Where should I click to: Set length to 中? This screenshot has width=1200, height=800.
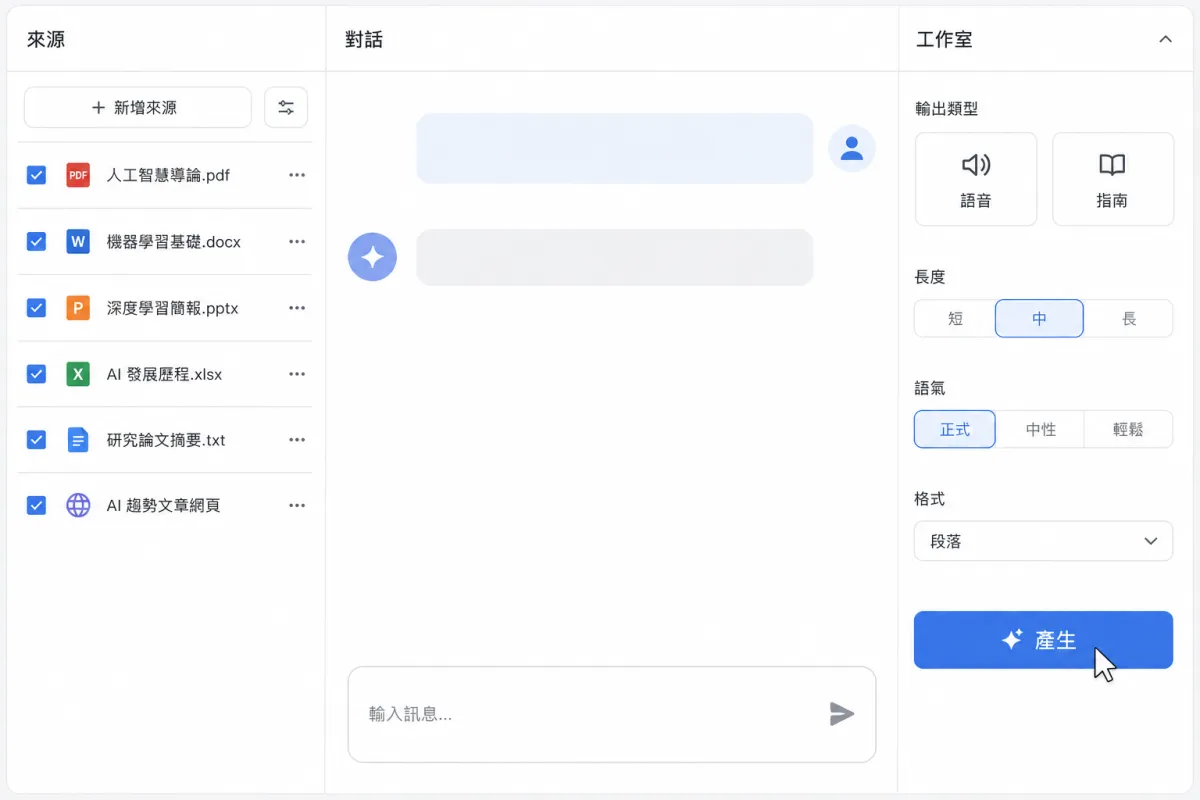1039,319
